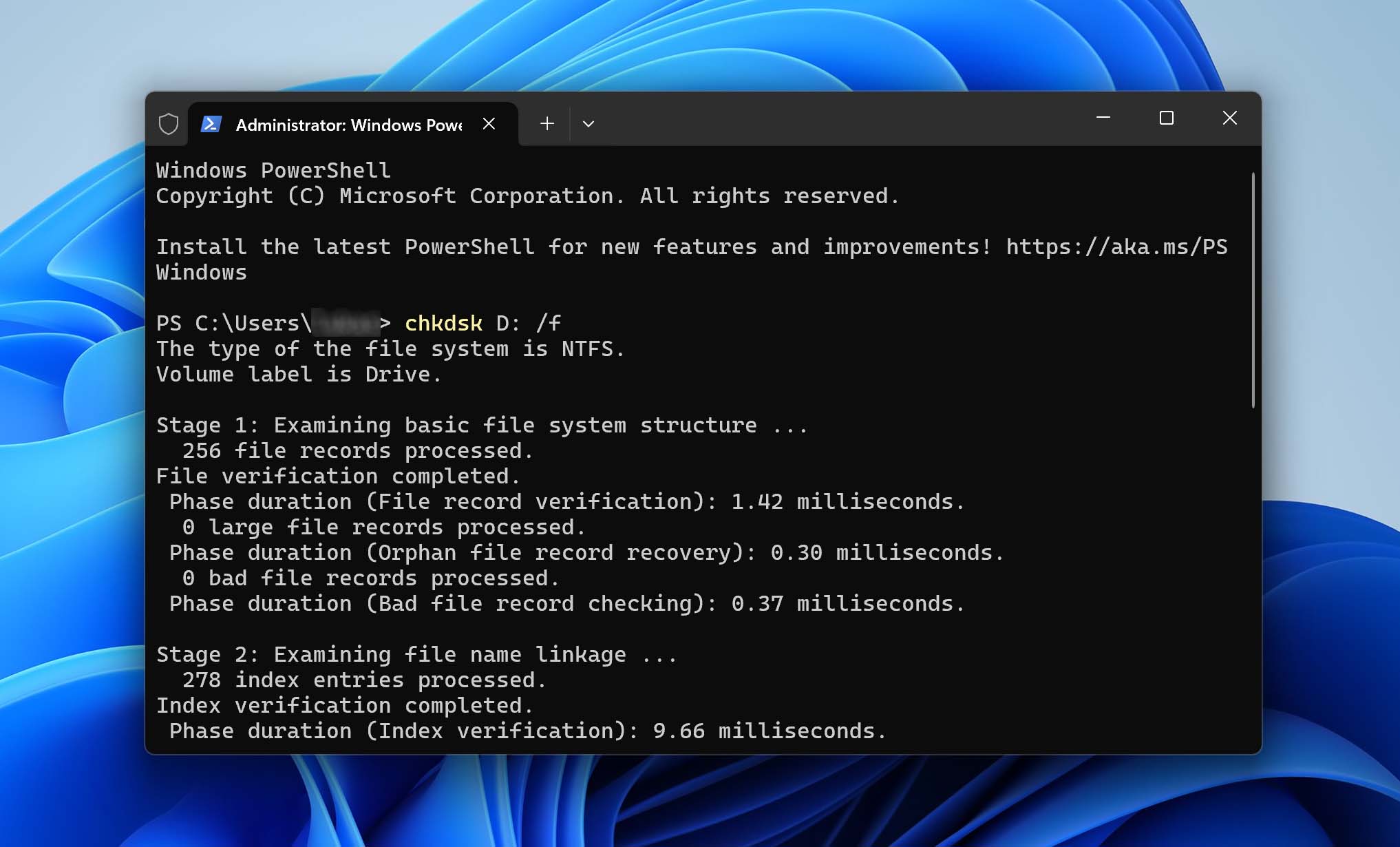Click the 256 file records processed line

pyautogui.click(x=357, y=450)
